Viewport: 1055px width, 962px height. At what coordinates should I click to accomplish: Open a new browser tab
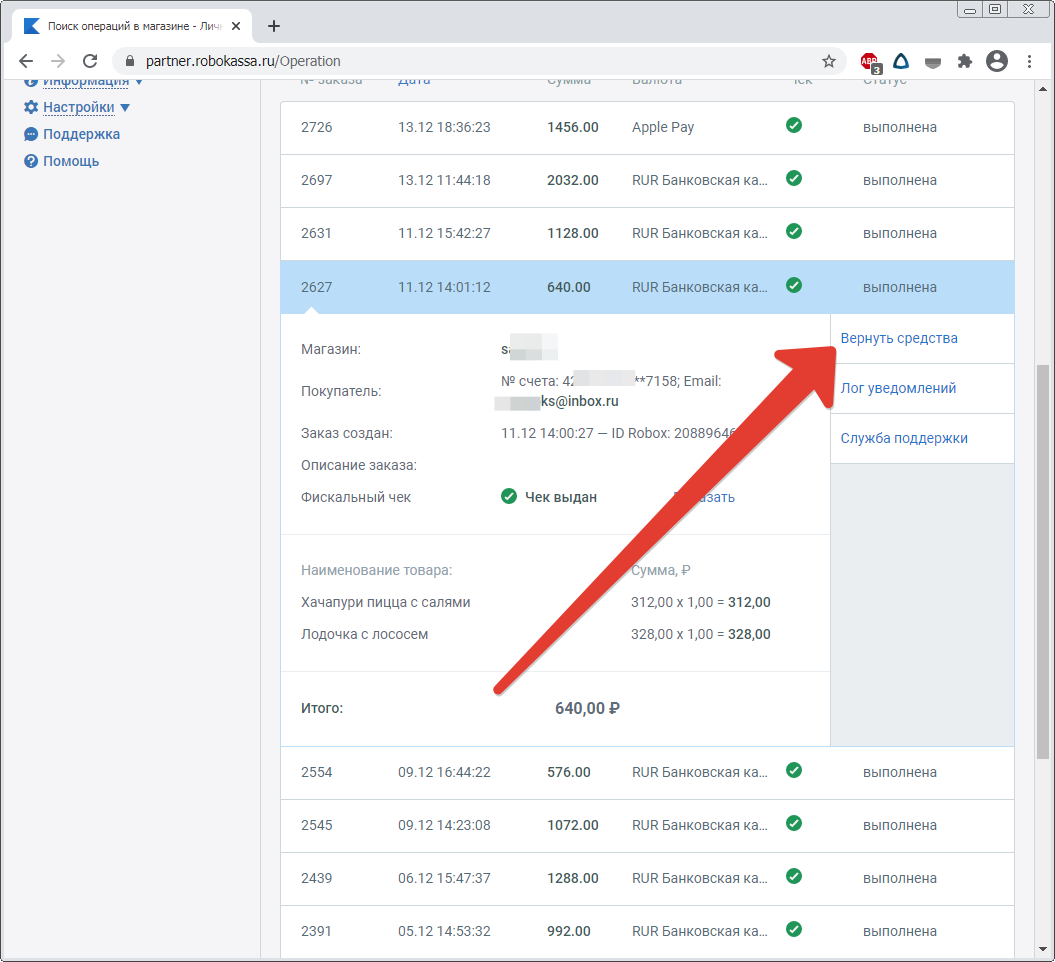[x=274, y=26]
